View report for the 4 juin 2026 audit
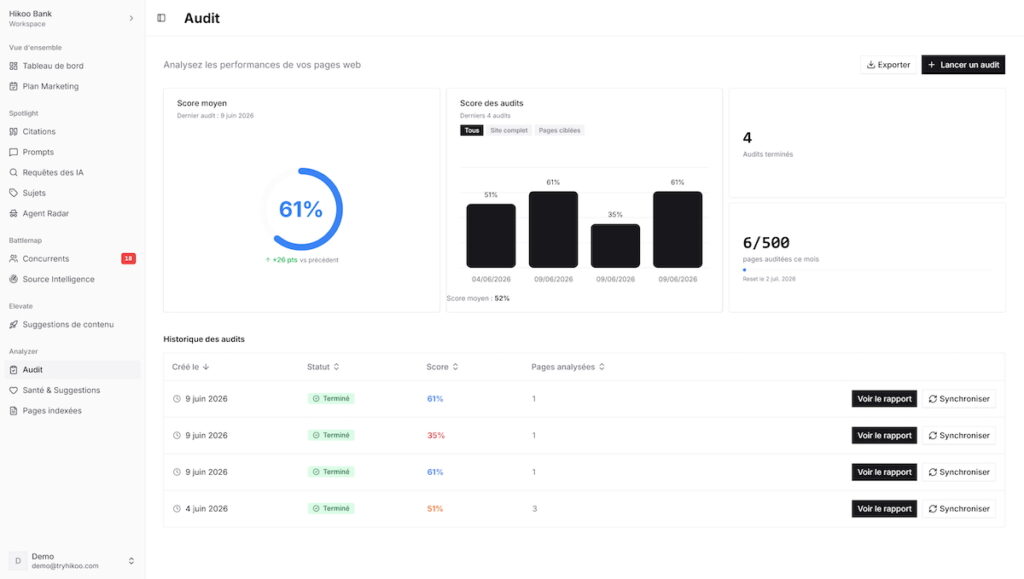The image size is (1024, 579). coord(884,509)
